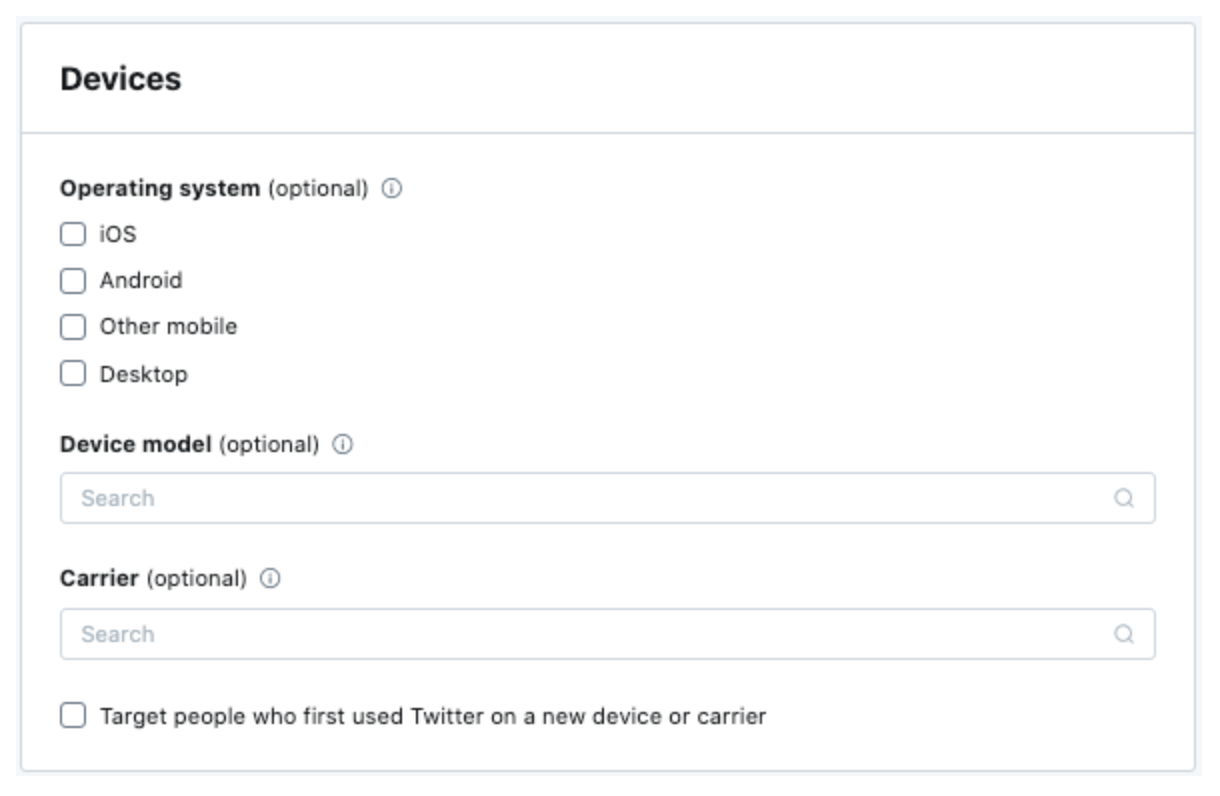Viewport: 1220px width, 796px height.
Task: Tick the Android checkbox square
Action: pos(73,281)
